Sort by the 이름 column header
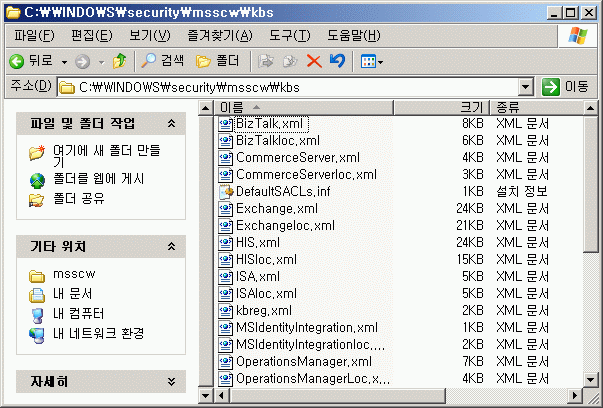603x408 pixels. [304, 107]
